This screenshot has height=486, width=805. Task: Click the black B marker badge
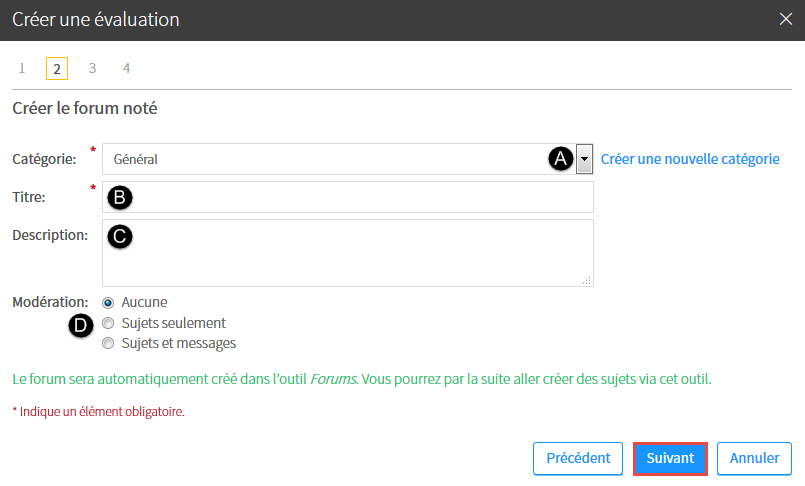click(120, 198)
